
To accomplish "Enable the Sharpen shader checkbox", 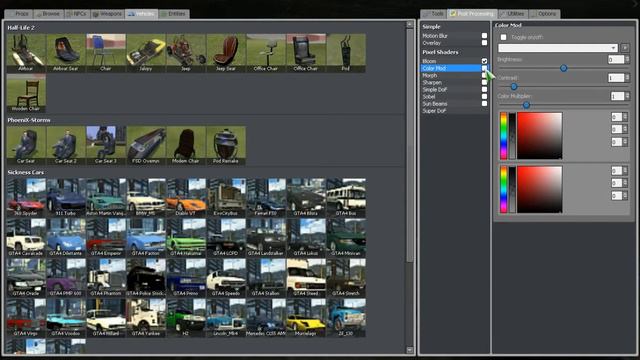I will (x=484, y=82).
